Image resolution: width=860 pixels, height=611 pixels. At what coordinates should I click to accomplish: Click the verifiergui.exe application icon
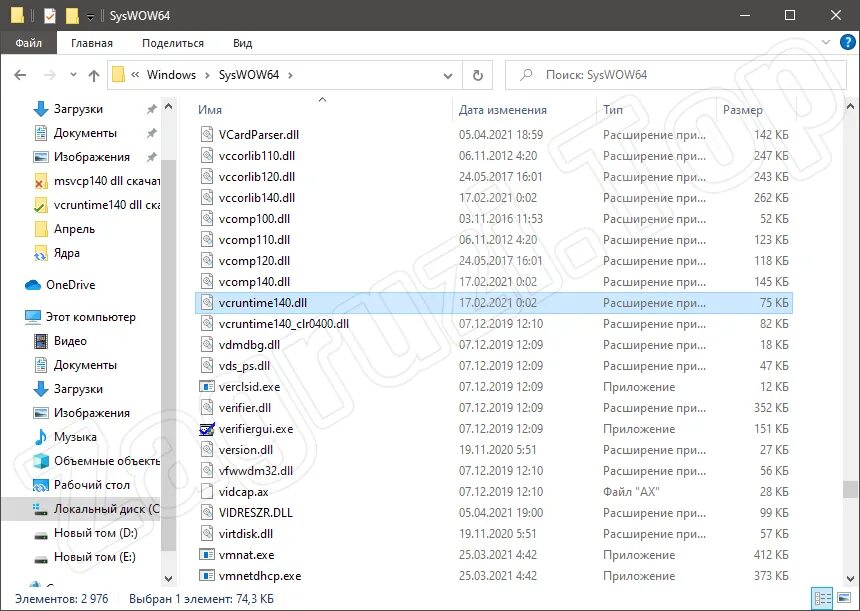[206, 429]
